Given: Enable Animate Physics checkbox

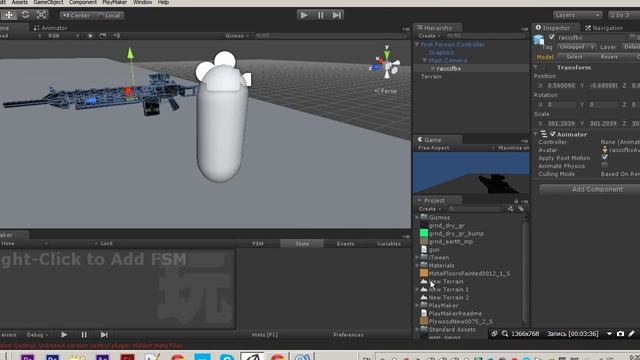Looking at the screenshot, I should [604, 165].
